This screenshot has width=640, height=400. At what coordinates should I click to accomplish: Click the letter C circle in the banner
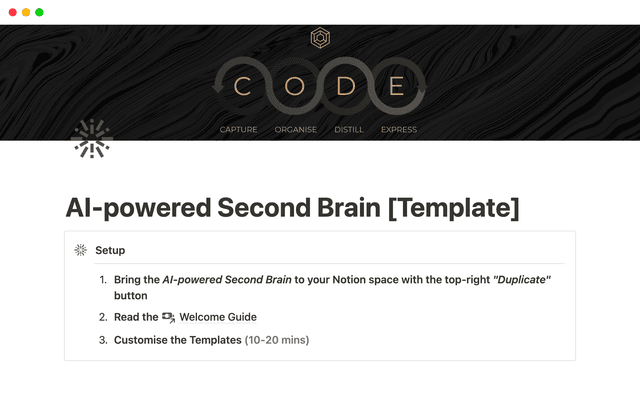(243, 87)
